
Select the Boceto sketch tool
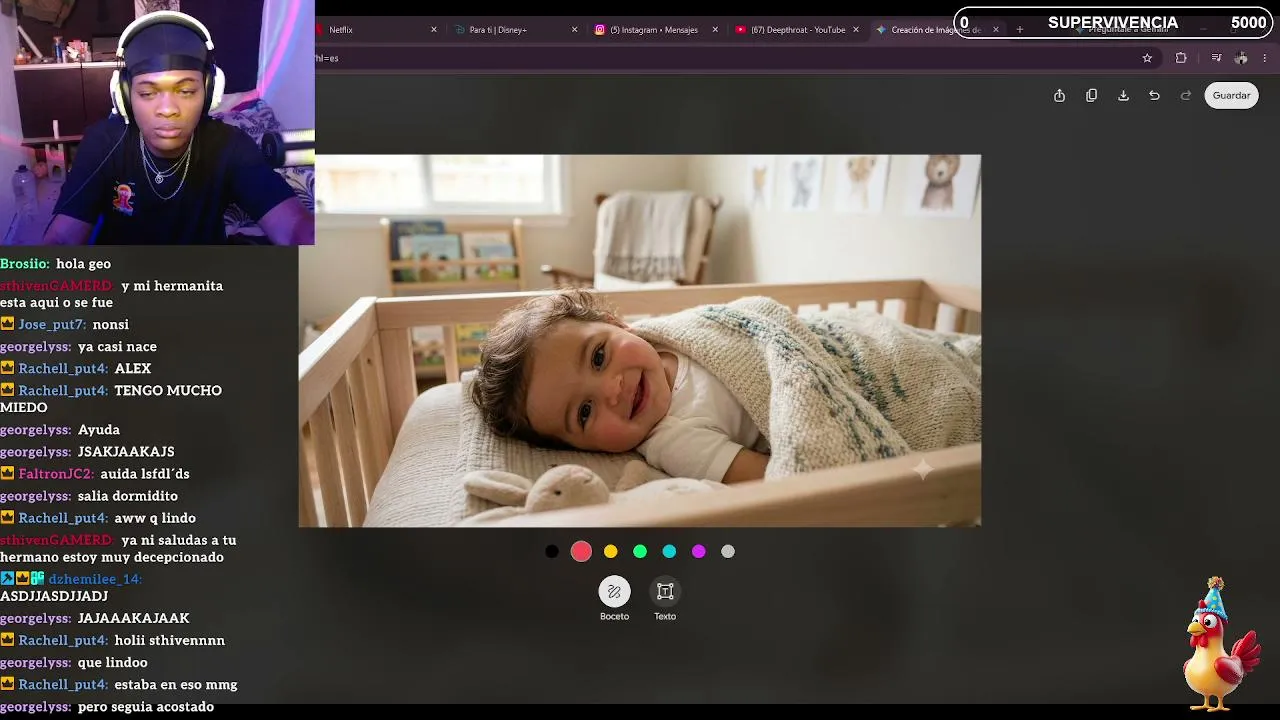pyautogui.click(x=614, y=599)
